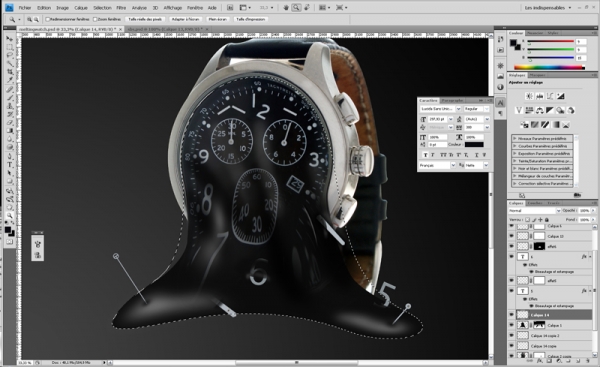Open Les indispensables workspace dropdown
Image resolution: width=600 pixels, height=367 pixels.
[548, 8]
